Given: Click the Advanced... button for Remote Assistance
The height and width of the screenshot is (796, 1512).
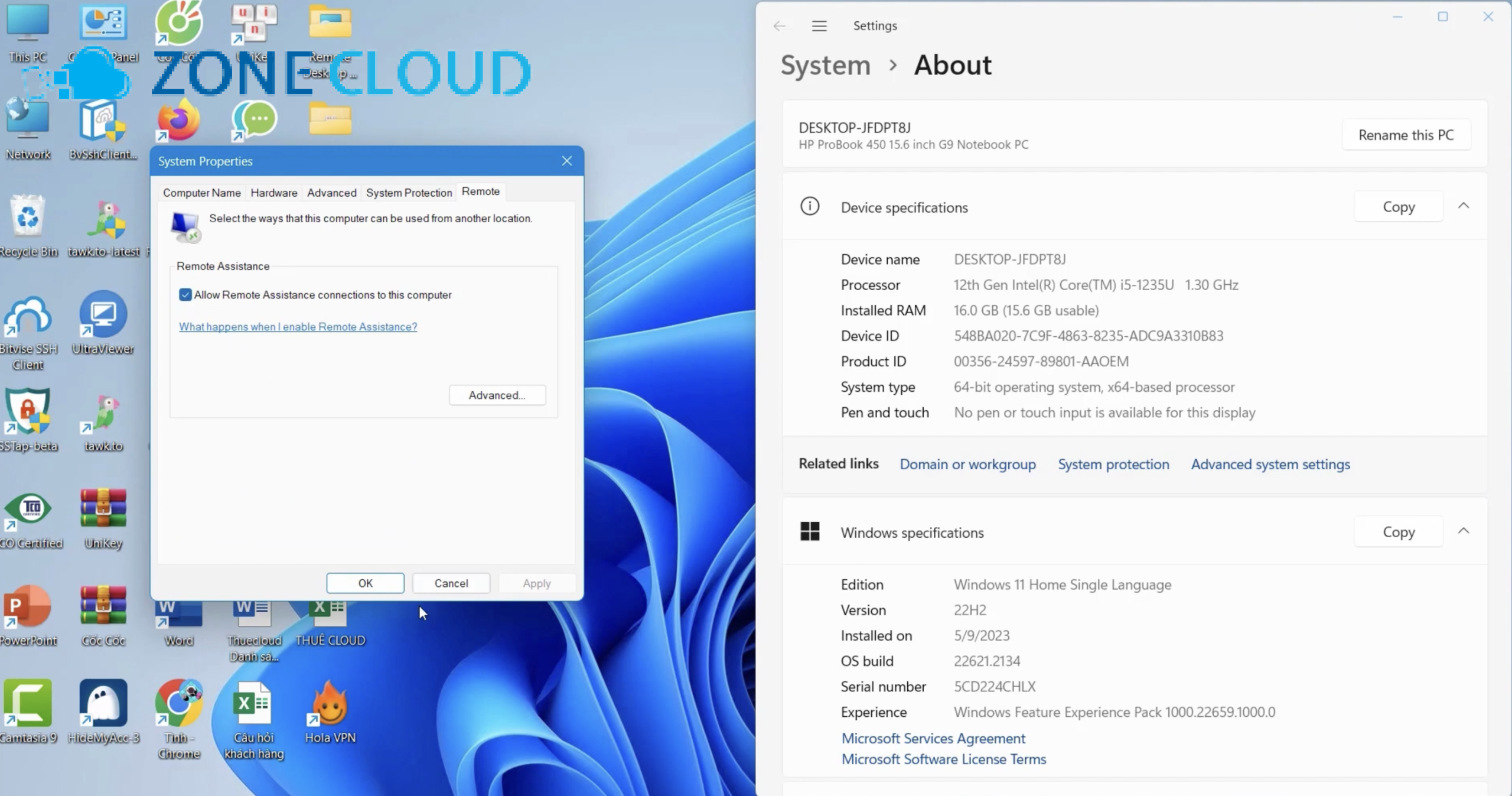Looking at the screenshot, I should pyautogui.click(x=497, y=395).
